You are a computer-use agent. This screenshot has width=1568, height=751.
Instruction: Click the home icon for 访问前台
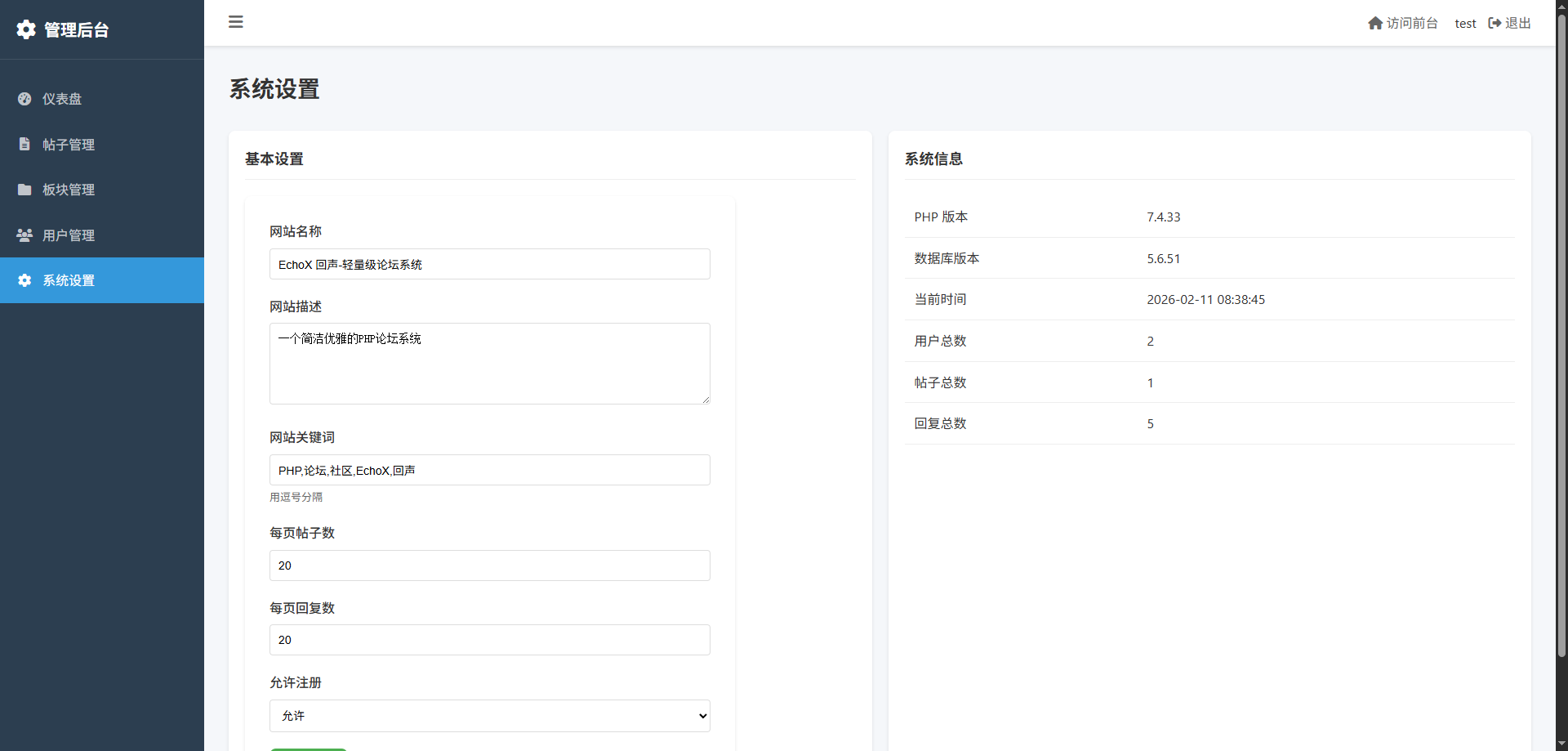1375,24
